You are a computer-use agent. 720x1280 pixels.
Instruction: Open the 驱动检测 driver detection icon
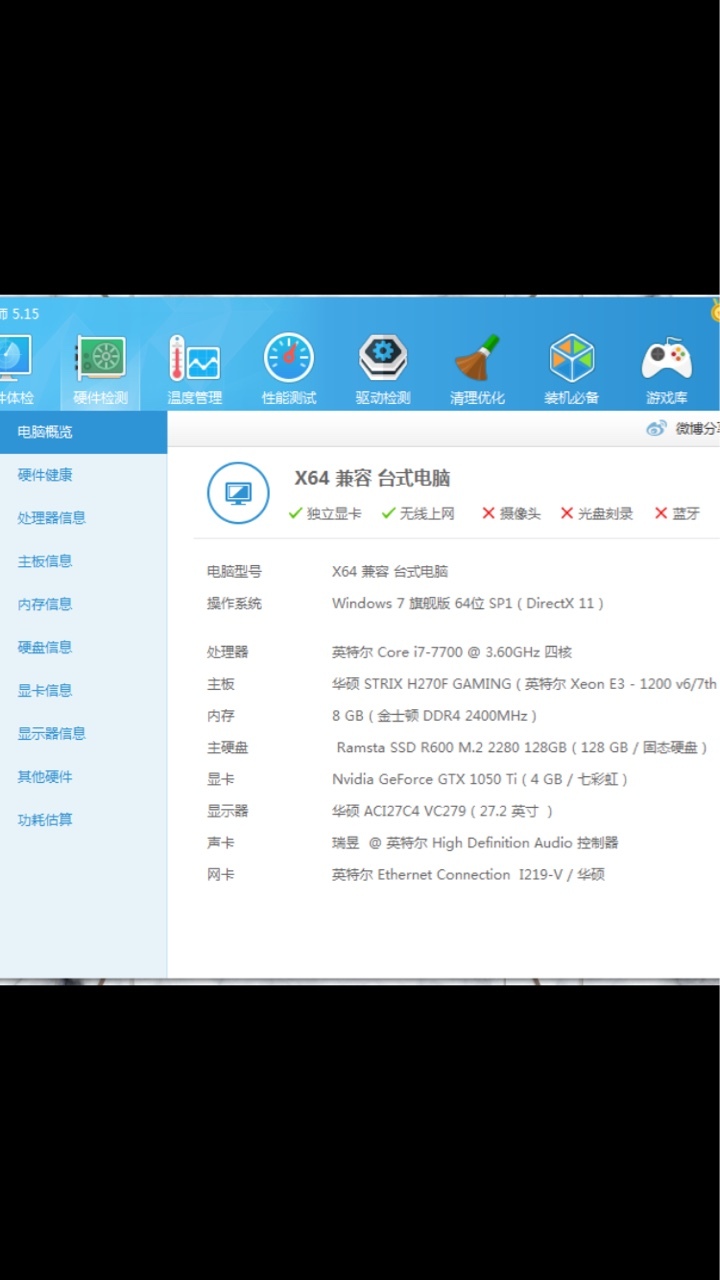[x=383, y=358]
